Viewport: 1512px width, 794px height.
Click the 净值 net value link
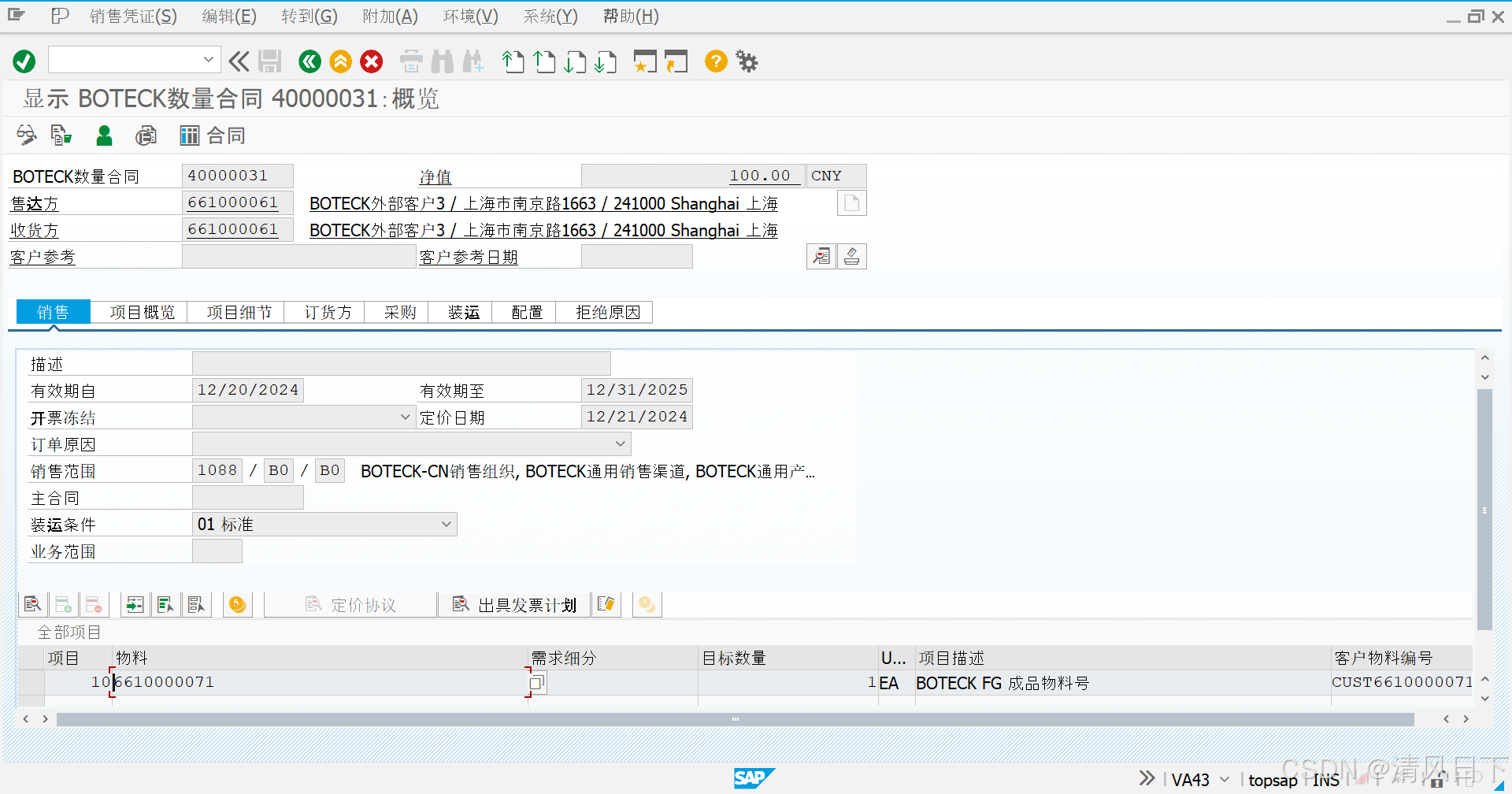(435, 176)
